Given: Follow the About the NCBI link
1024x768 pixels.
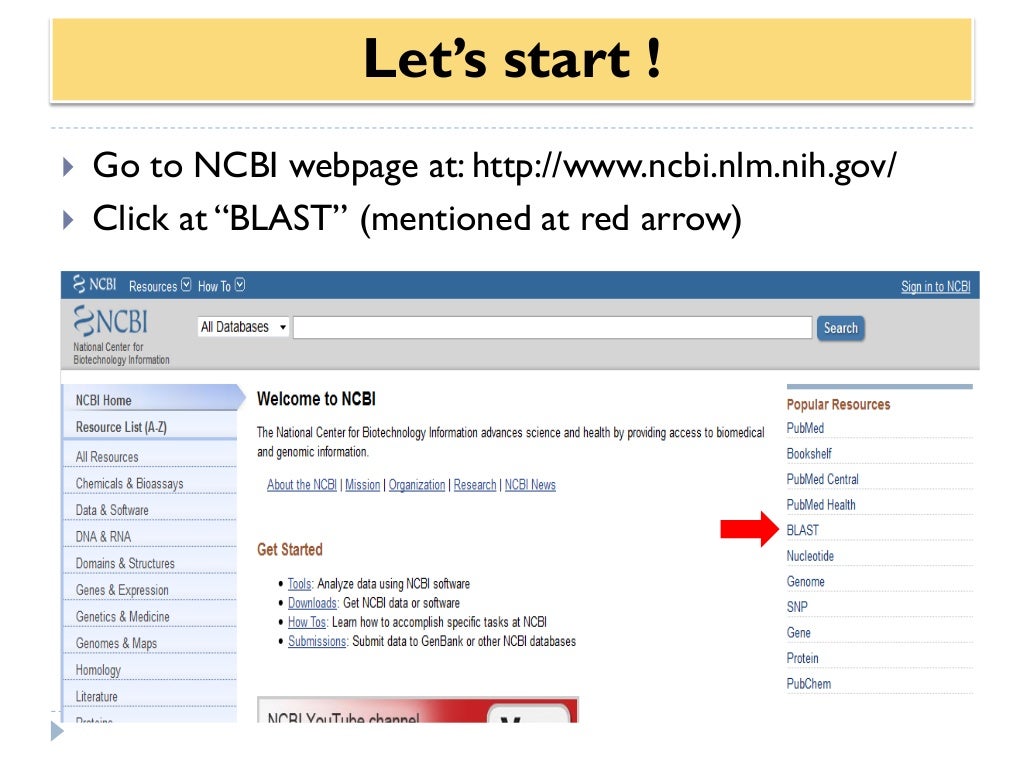Looking at the screenshot, I should 302,485.
